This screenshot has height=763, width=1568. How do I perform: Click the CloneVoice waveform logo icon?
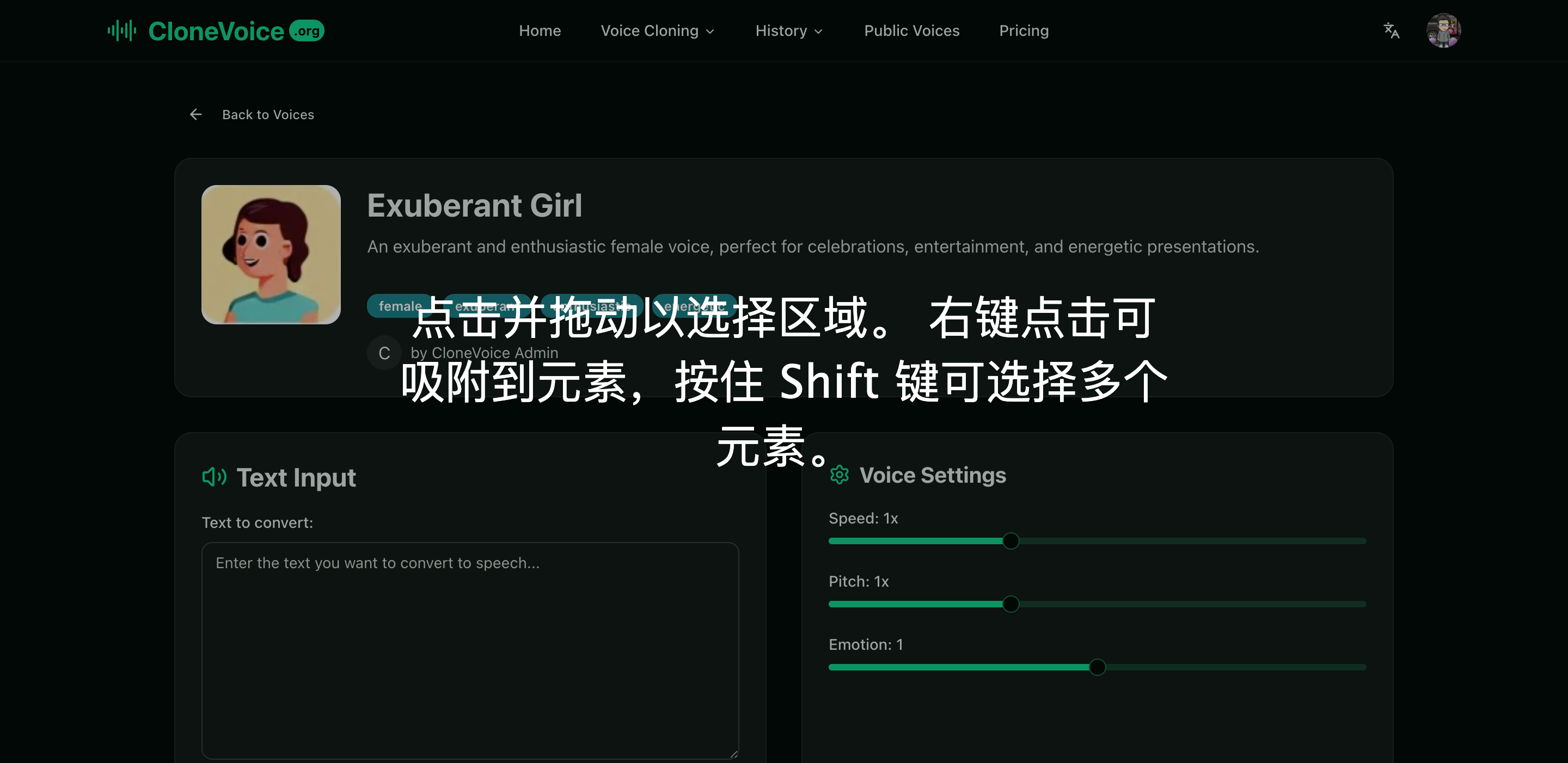click(x=121, y=30)
